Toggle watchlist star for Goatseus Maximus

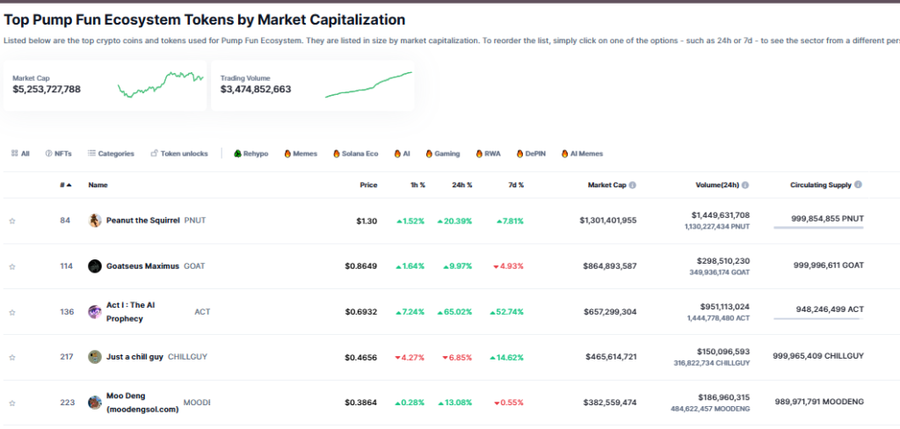(12, 267)
